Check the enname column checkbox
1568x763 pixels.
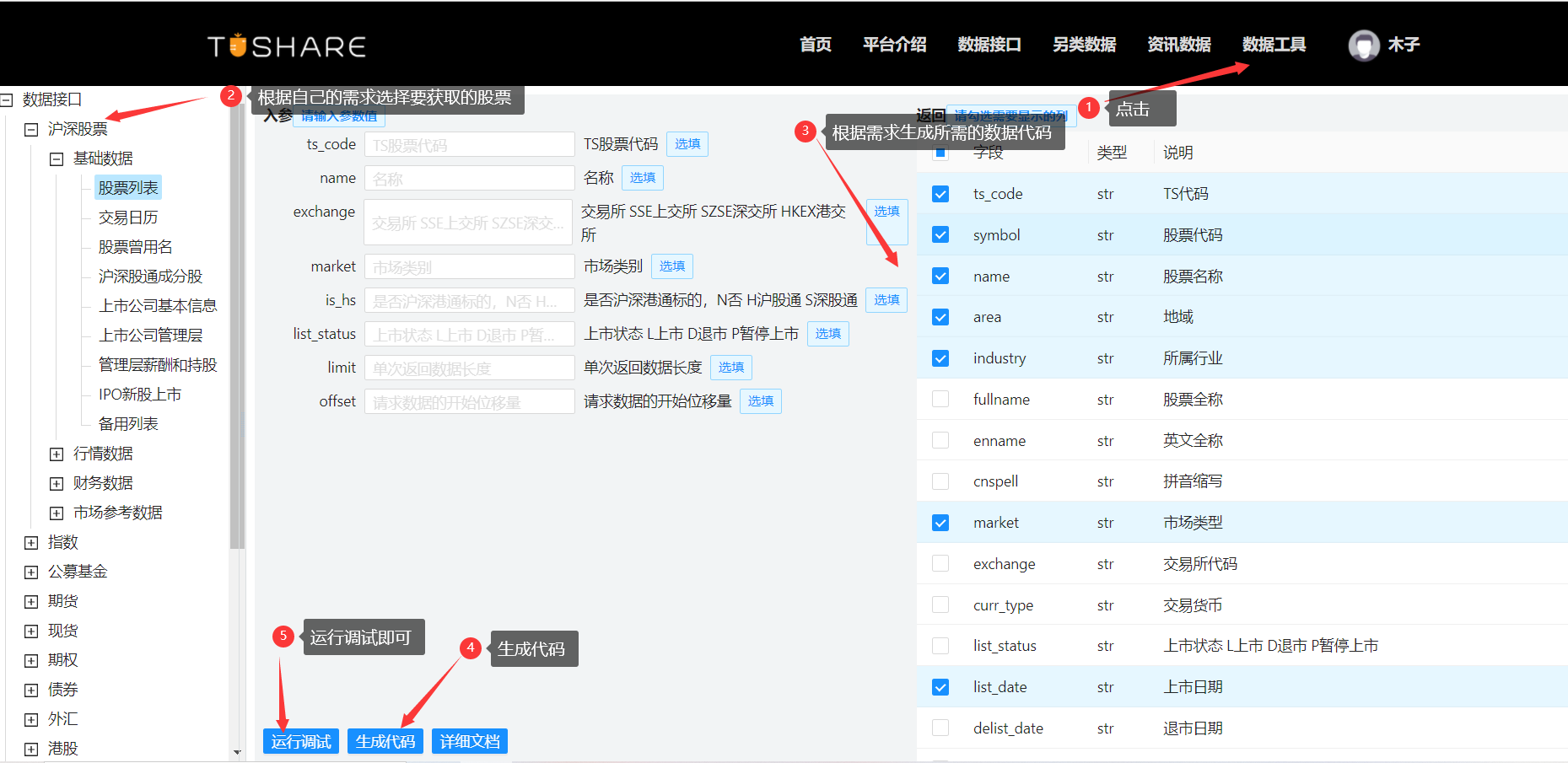click(940, 440)
